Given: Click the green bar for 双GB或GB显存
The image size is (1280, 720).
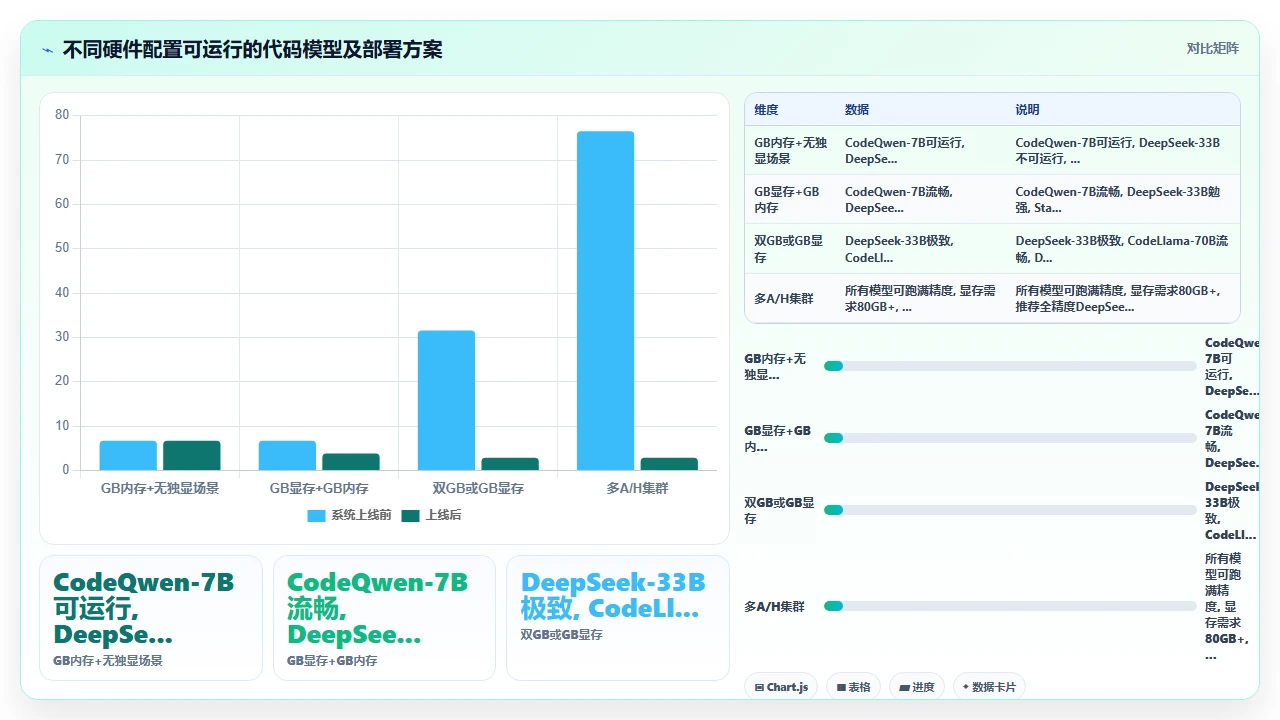Looking at the screenshot, I should coord(510,464).
